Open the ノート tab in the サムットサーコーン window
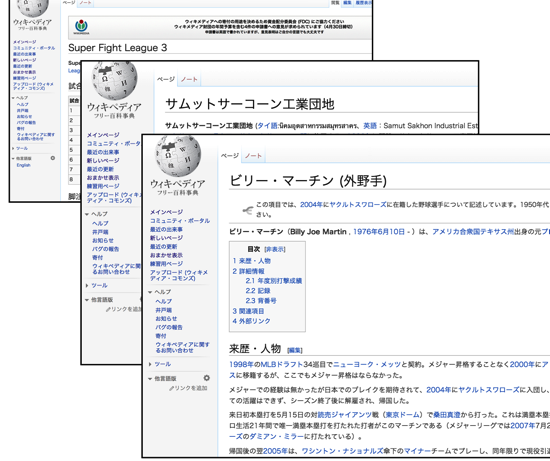 [189, 79]
